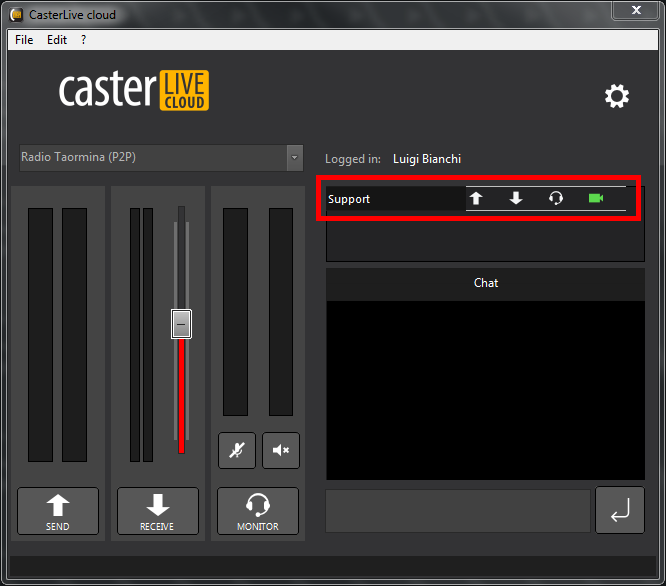
Task: Click the SEND button
Action: click(58, 511)
